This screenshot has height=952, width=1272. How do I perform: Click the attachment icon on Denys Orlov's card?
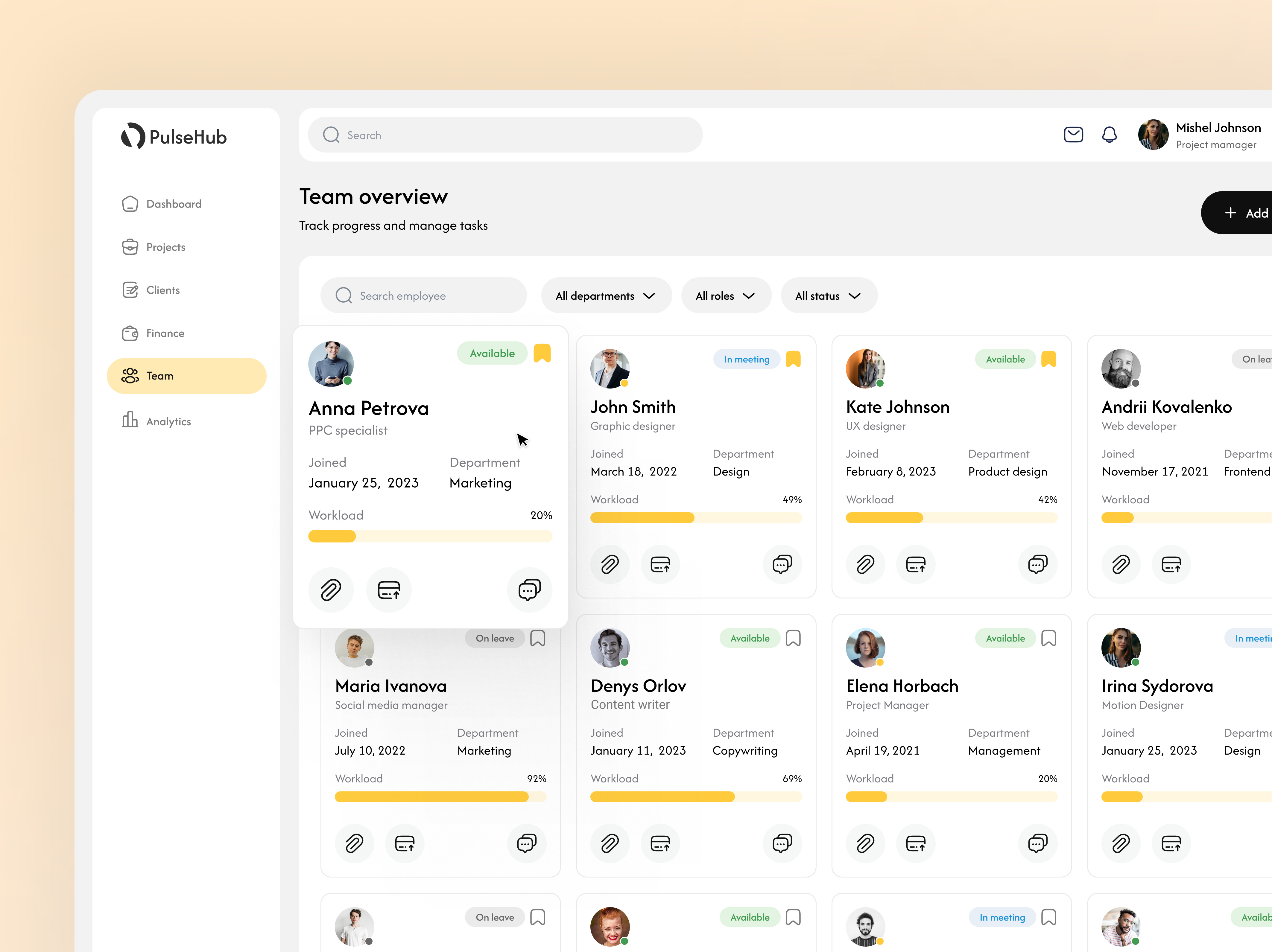tap(610, 843)
